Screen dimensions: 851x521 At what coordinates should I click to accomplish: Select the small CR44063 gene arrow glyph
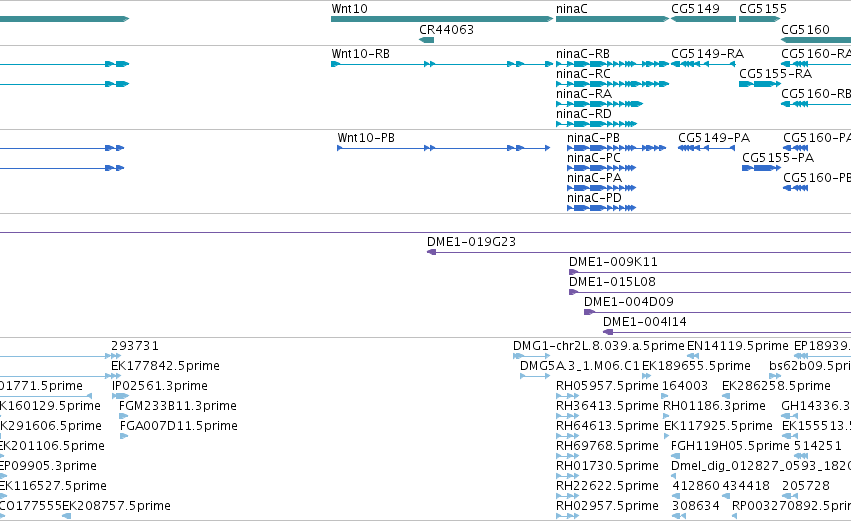(x=427, y=40)
